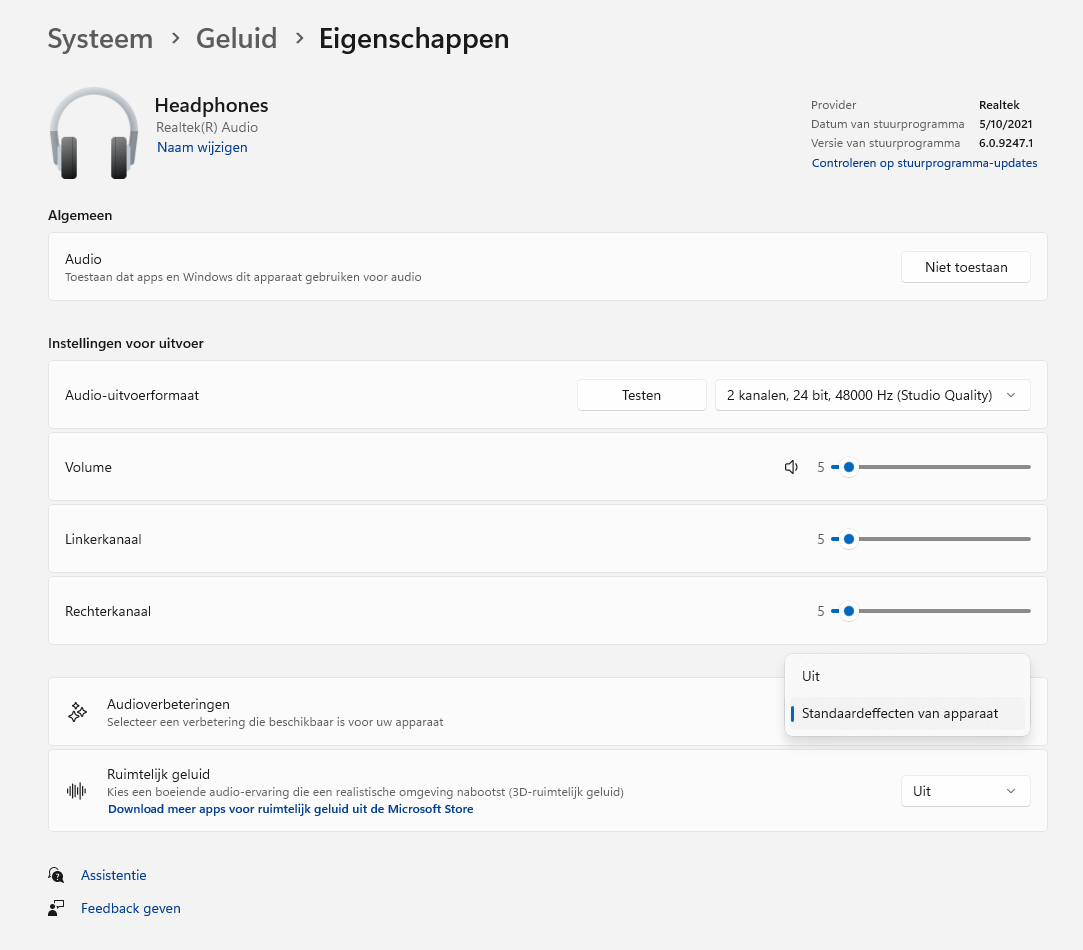Click the headphones device icon
The image size is (1083, 950).
tap(94, 134)
